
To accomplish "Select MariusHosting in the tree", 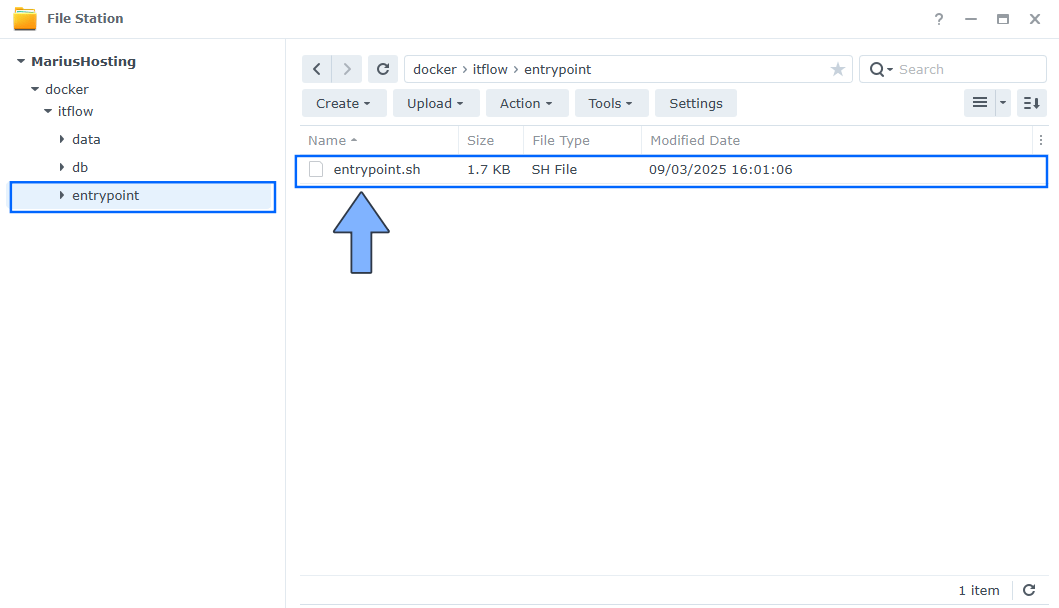I will point(83,61).
